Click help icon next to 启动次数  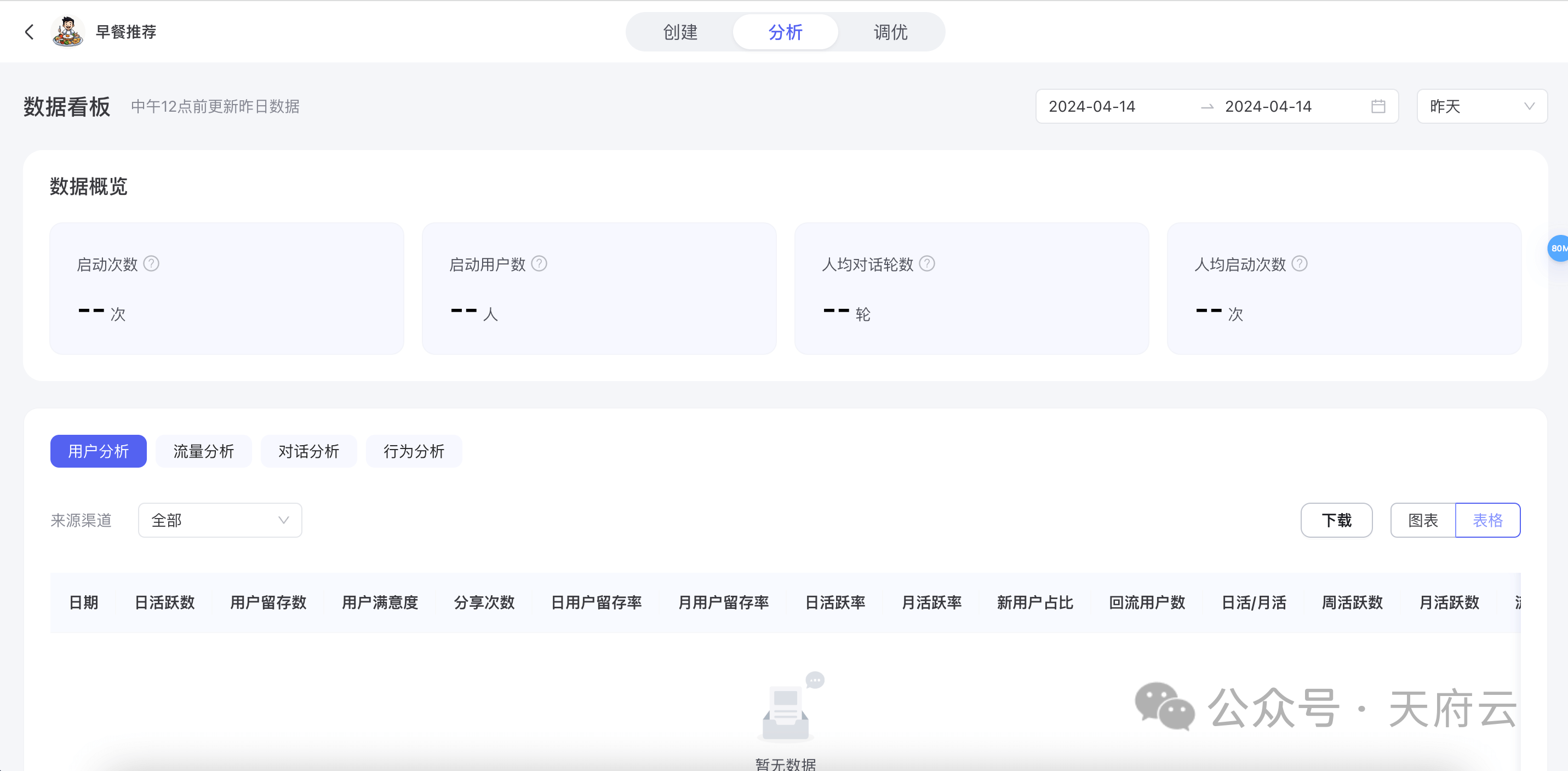pyautogui.click(x=151, y=263)
